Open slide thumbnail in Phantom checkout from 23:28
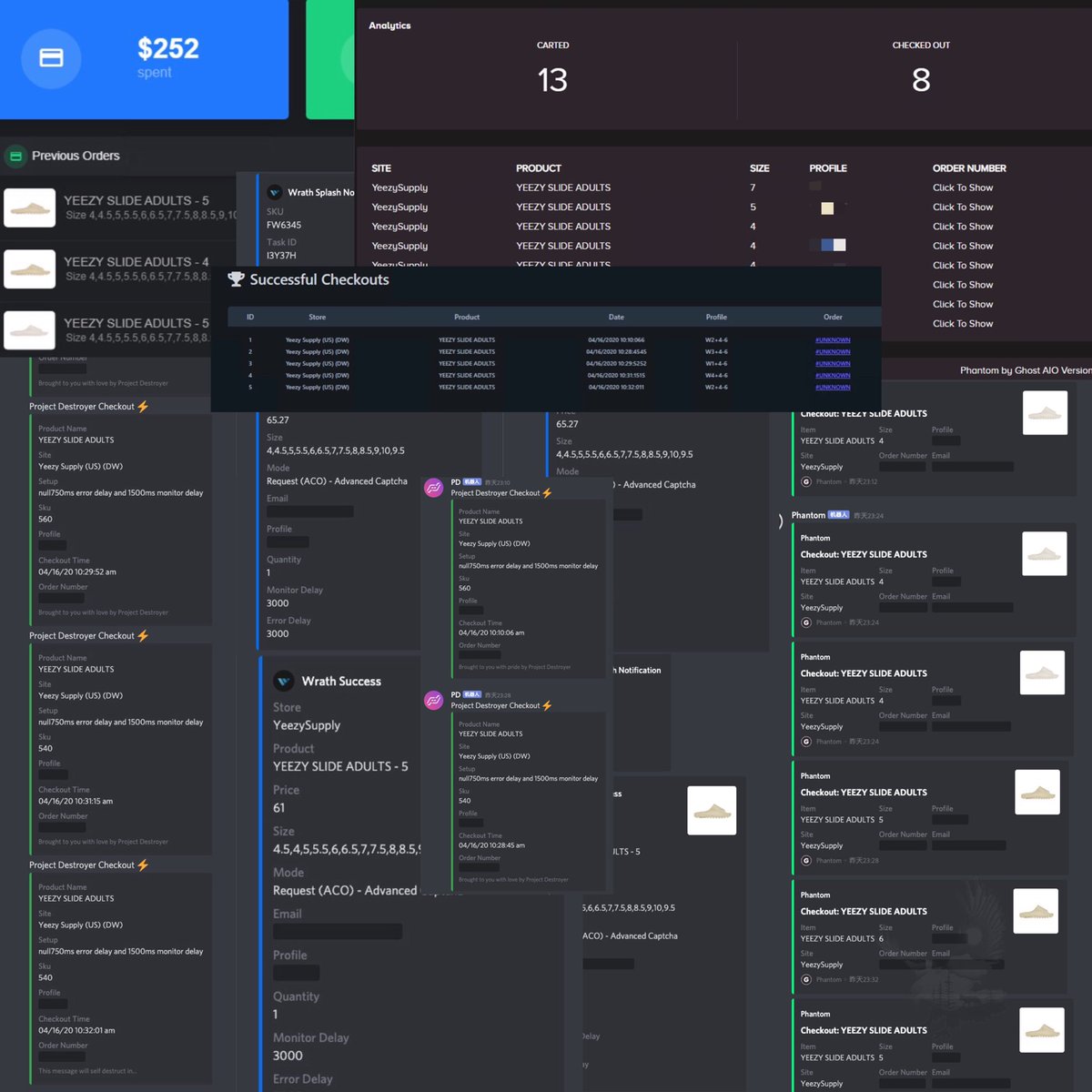Screen dimensions: 1092x1092 click(x=1037, y=792)
